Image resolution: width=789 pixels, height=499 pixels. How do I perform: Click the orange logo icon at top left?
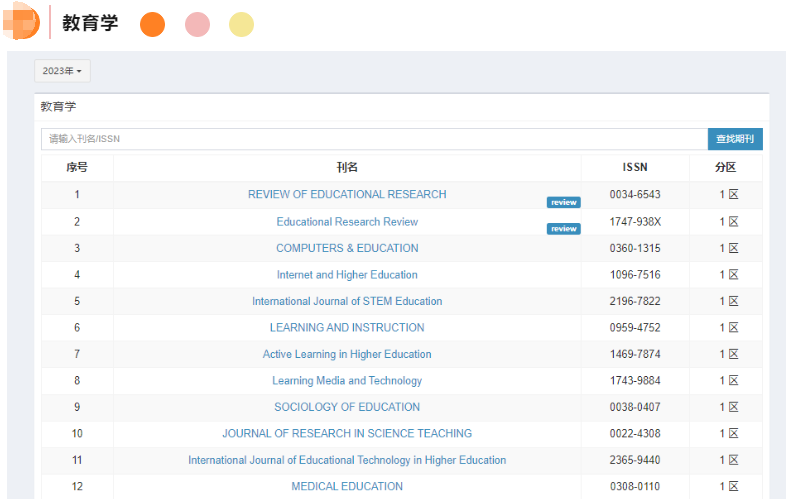pyautogui.click(x=24, y=22)
